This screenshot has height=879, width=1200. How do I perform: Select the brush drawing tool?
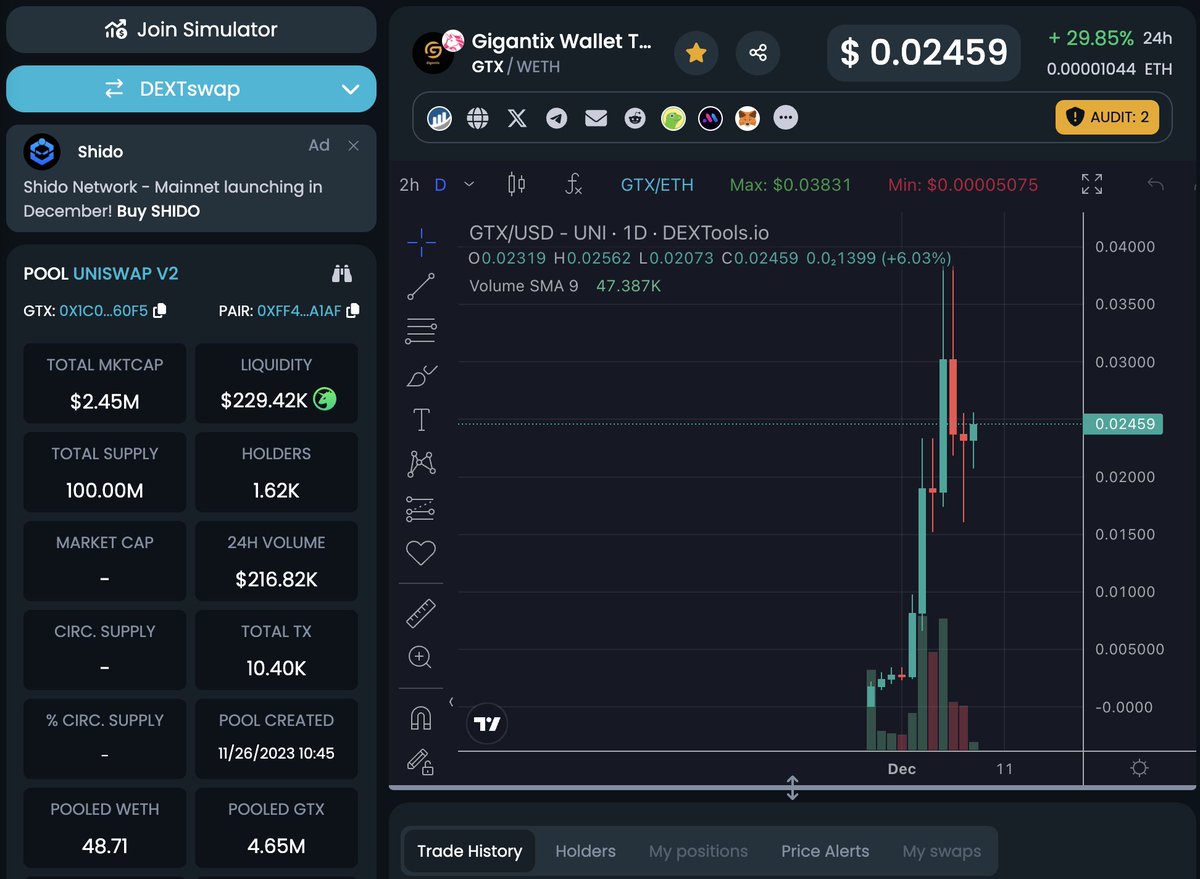(x=420, y=375)
